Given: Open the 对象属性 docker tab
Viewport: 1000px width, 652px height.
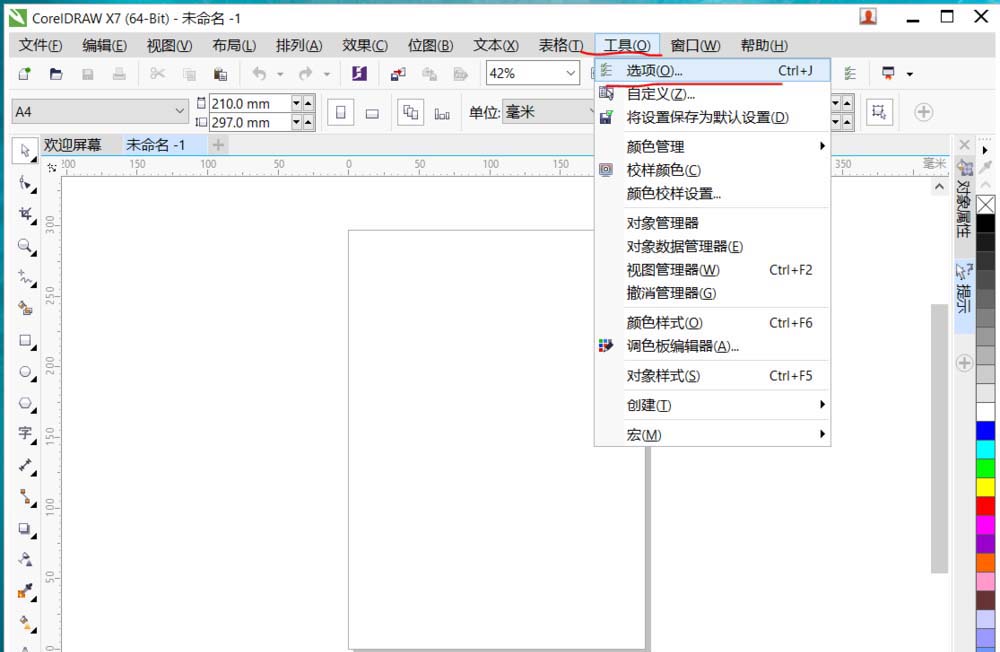Looking at the screenshot, I should pos(964,201).
